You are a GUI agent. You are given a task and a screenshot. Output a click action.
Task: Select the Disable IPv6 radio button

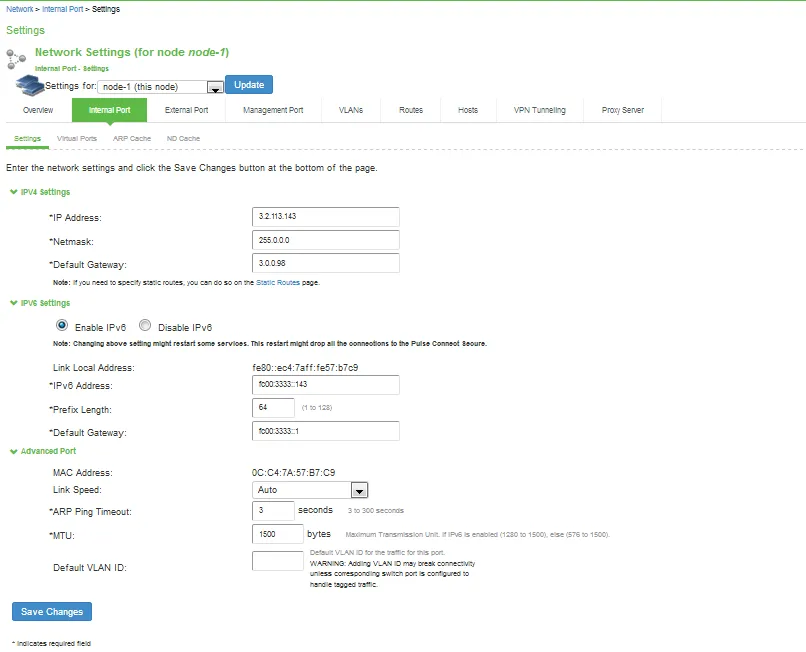(x=145, y=325)
